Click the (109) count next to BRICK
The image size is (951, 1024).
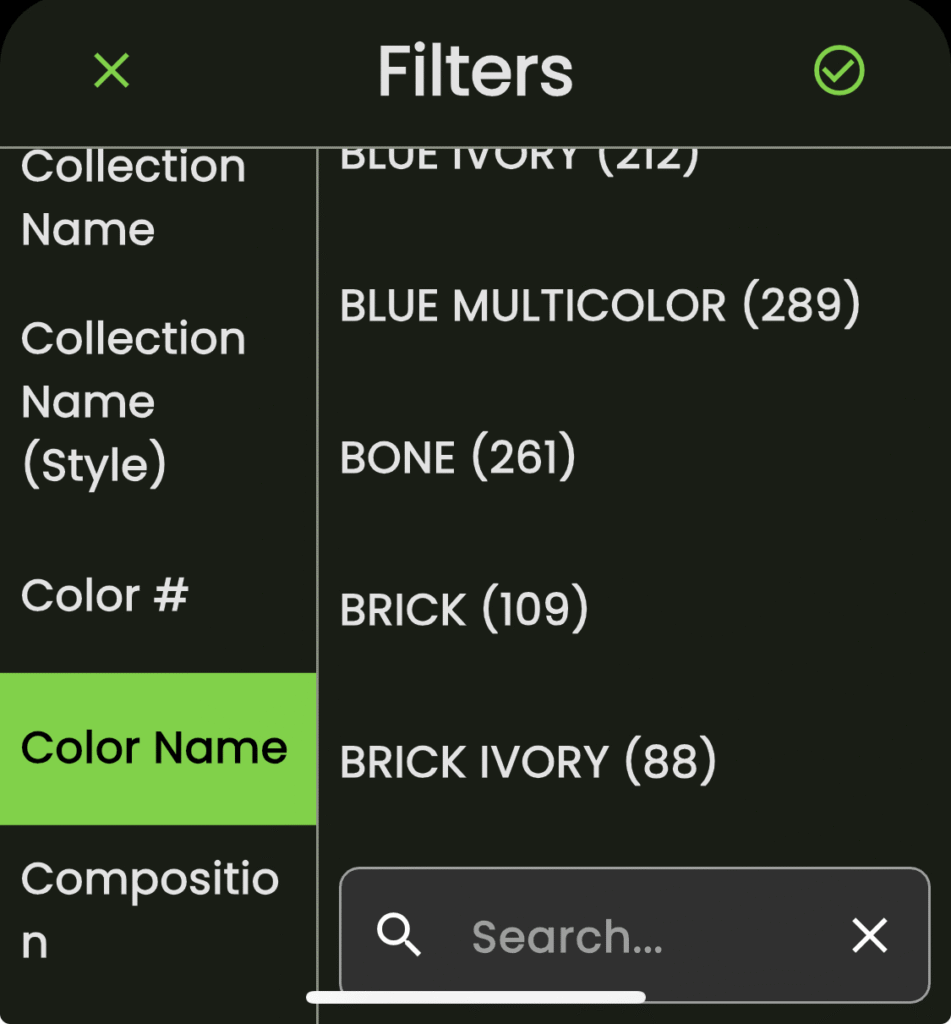[x=535, y=610]
